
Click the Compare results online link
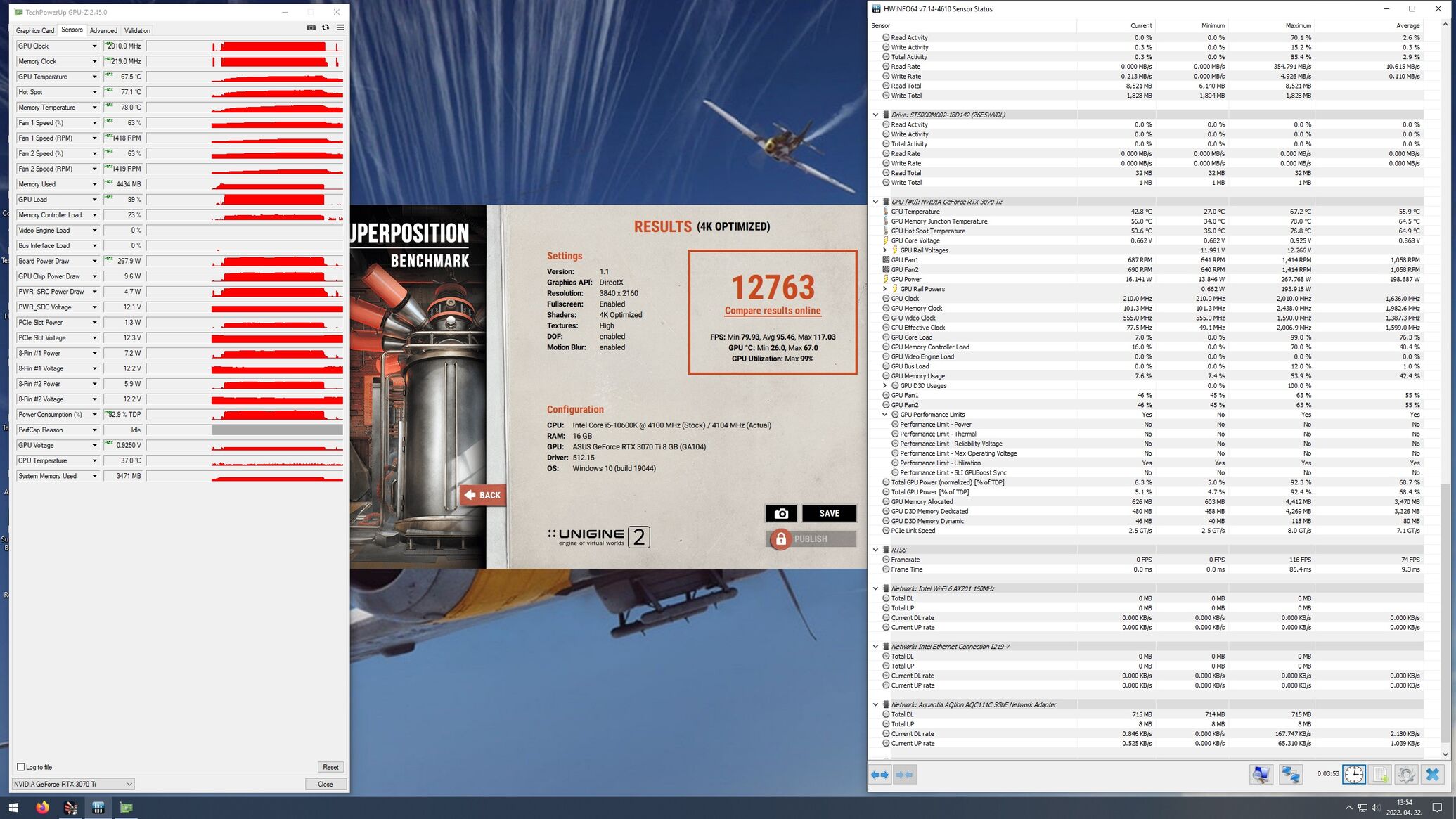[772, 311]
